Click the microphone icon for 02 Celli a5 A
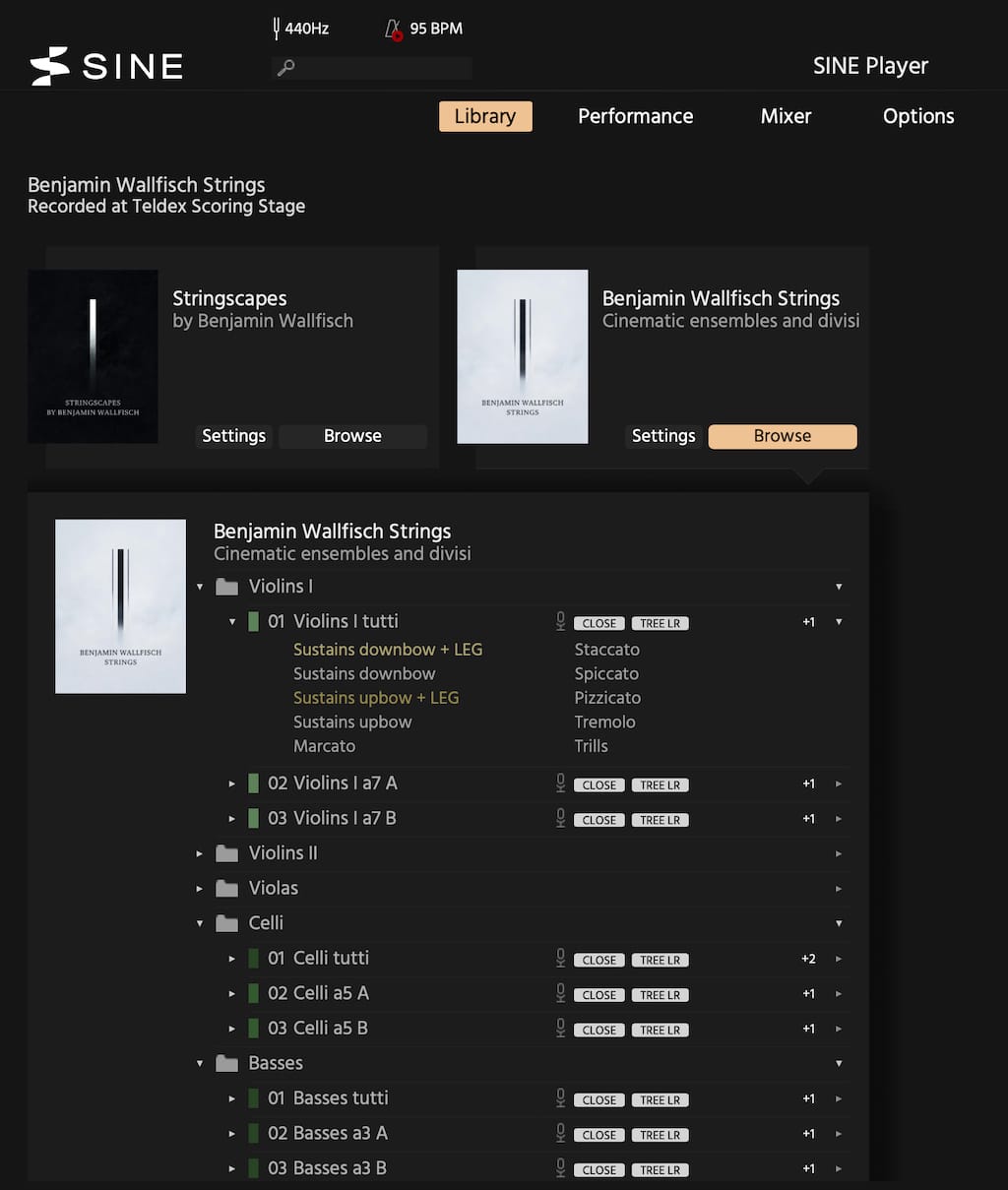Image resolution: width=1008 pixels, height=1190 pixels. click(x=560, y=993)
